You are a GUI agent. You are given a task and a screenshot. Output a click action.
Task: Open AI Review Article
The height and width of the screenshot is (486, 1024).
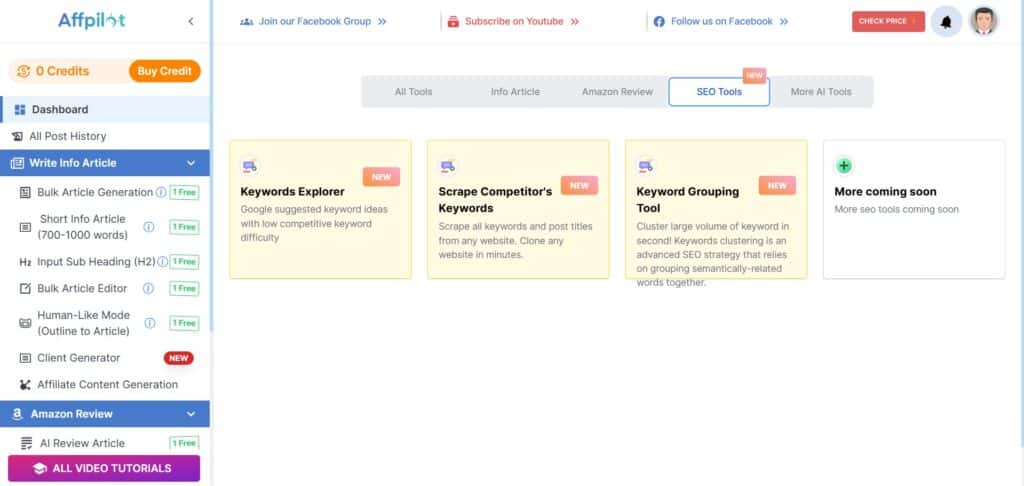82,444
